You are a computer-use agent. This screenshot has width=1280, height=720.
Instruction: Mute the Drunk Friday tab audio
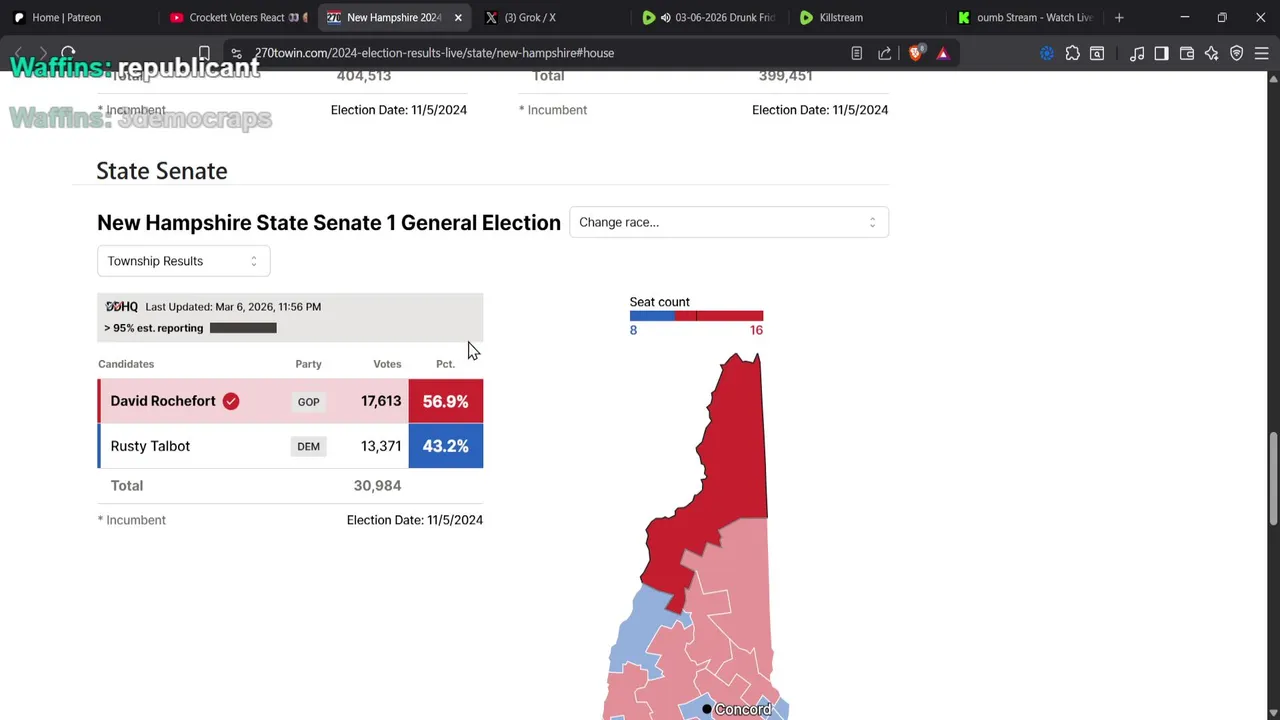coord(665,17)
